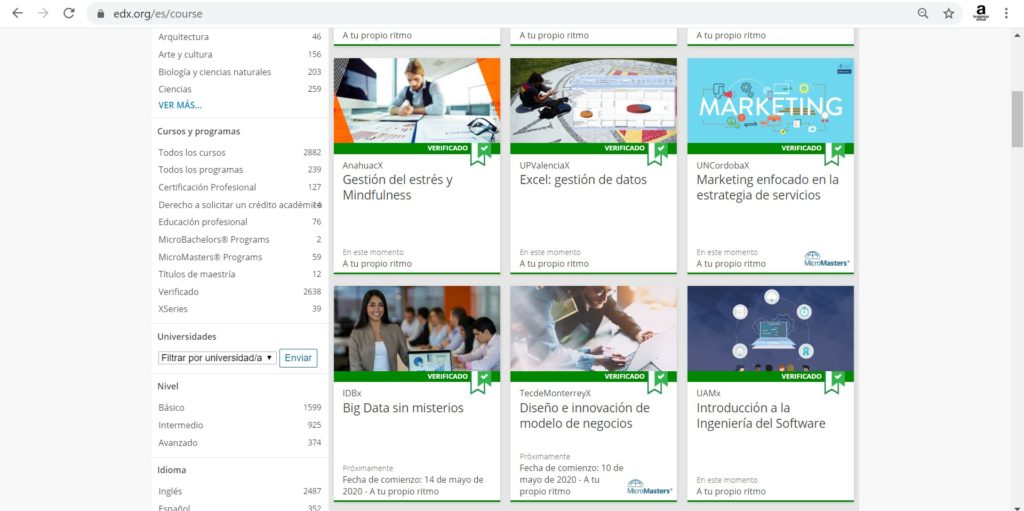Click verified ribbon on Excel gestión de datos card
The width and height of the screenshot is (1024, 511).
pos(658,154)
